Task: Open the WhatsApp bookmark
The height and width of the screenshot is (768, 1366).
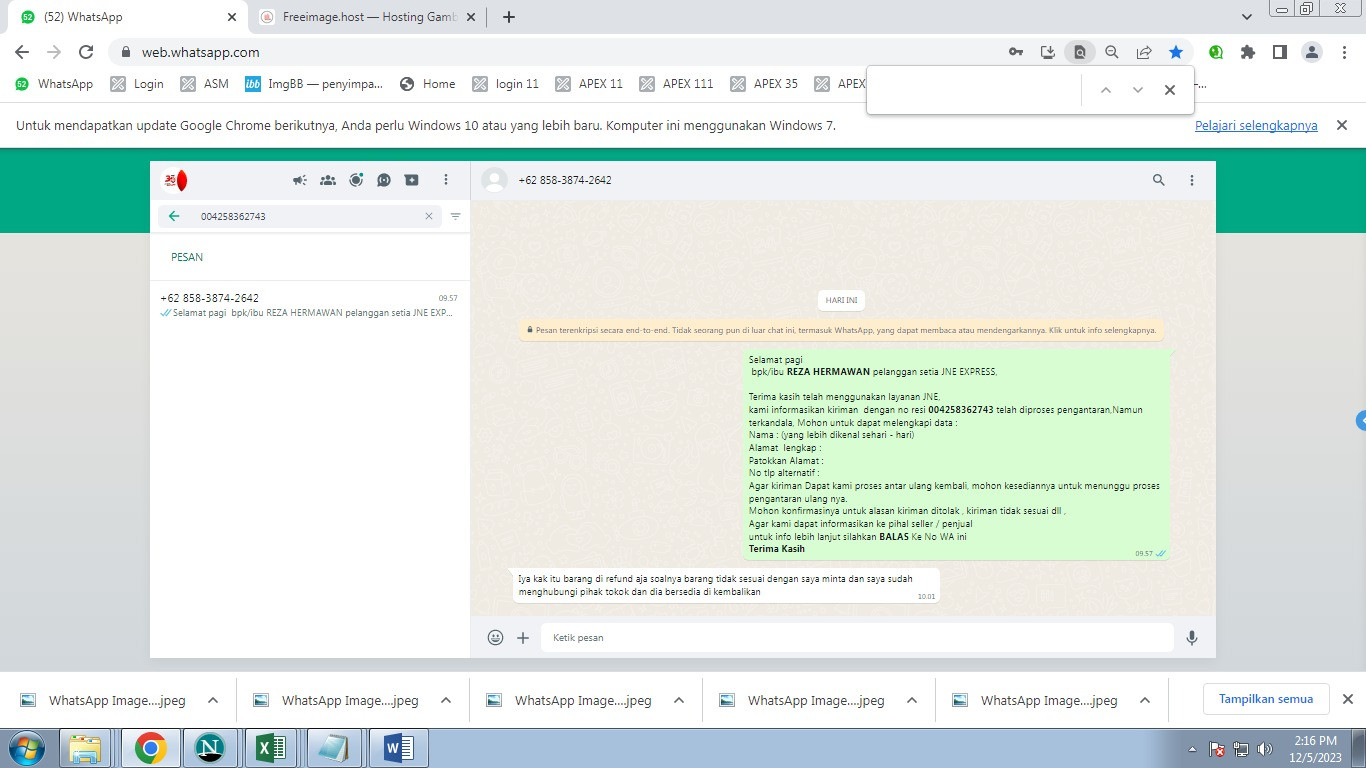Action: 55,84
